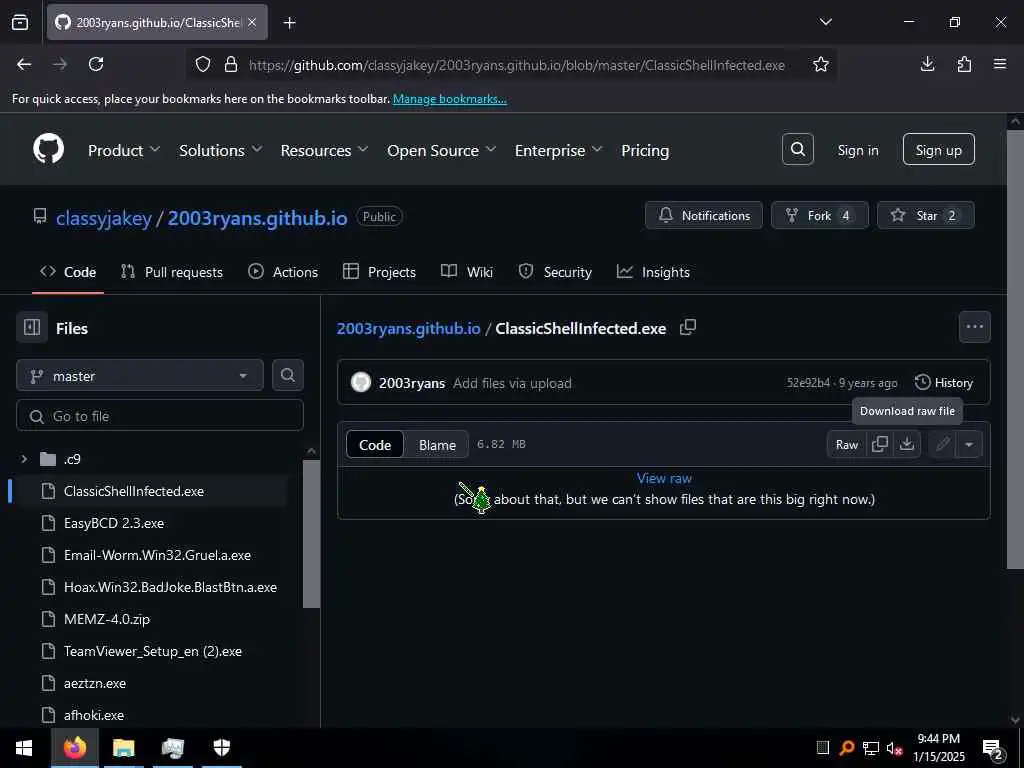Go back to the previous page
Image resolution: width=1024 pixels, height=768 pixels.
24,64
